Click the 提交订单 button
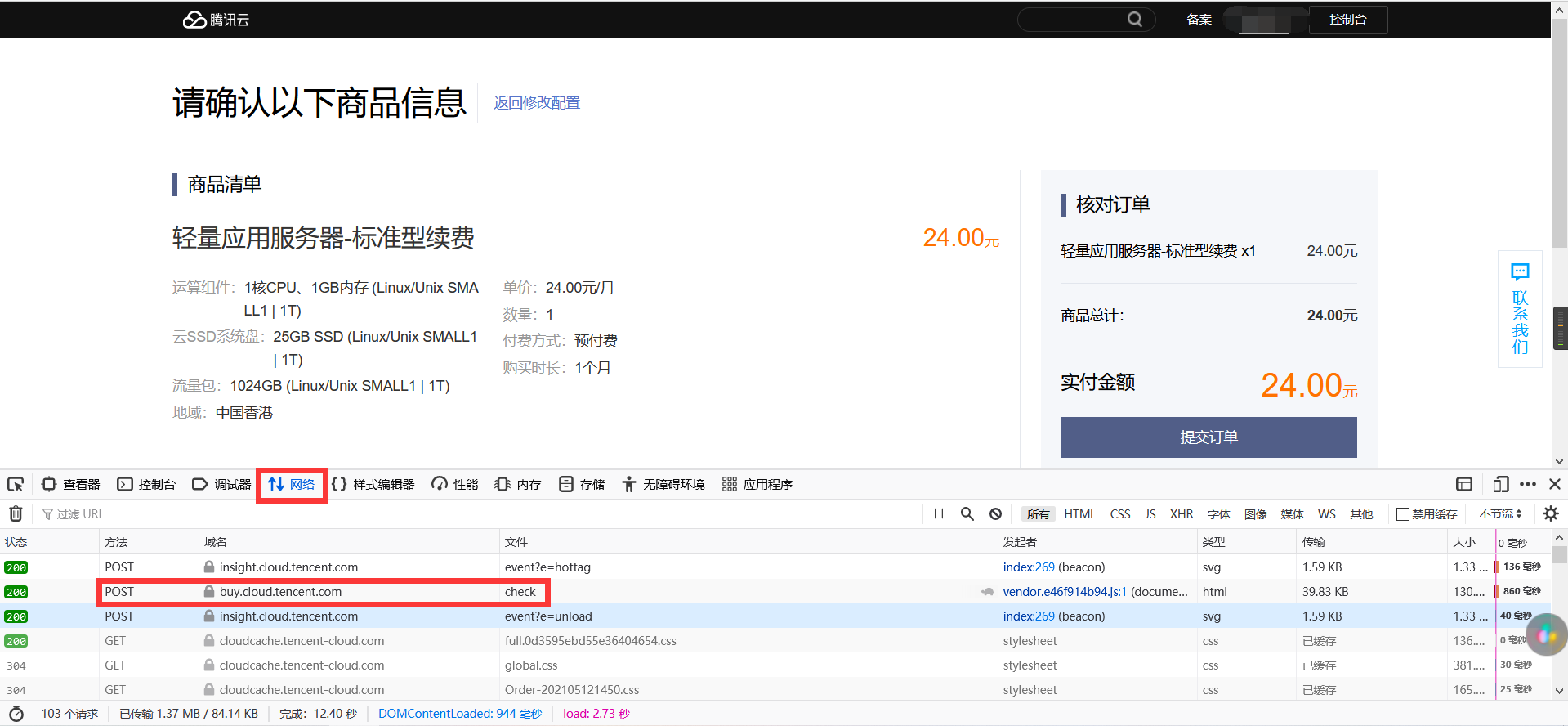 point(1208,437)
